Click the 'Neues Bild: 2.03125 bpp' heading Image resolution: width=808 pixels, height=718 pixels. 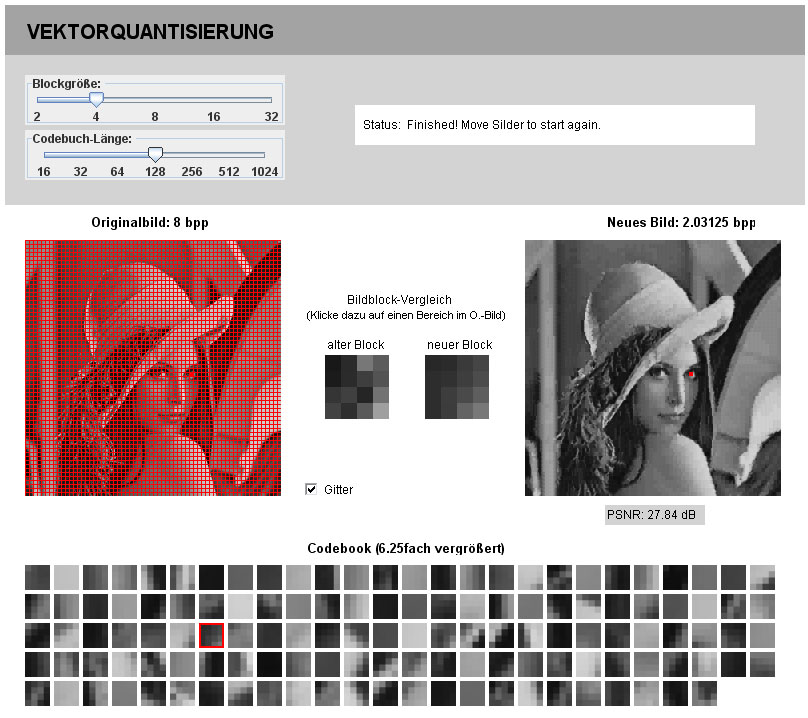pyautogui.click(x=681, y=223)
